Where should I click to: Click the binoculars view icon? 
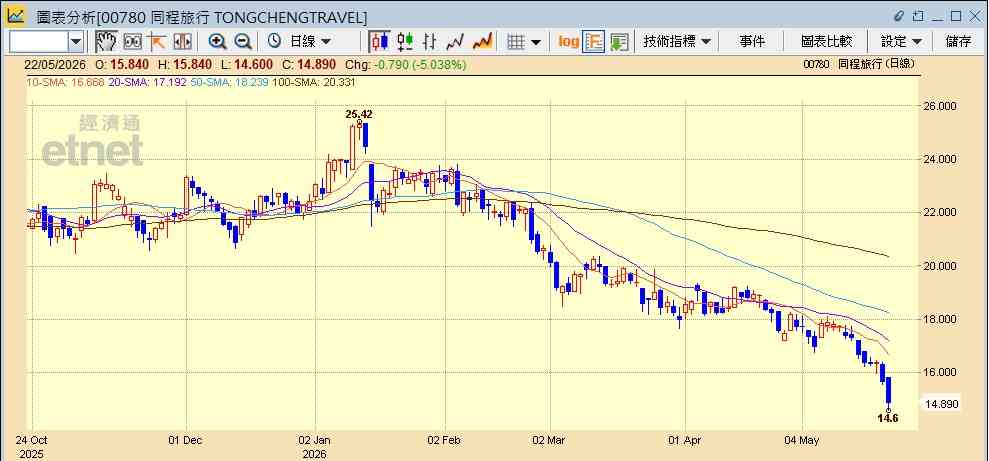tap(132, 42)
